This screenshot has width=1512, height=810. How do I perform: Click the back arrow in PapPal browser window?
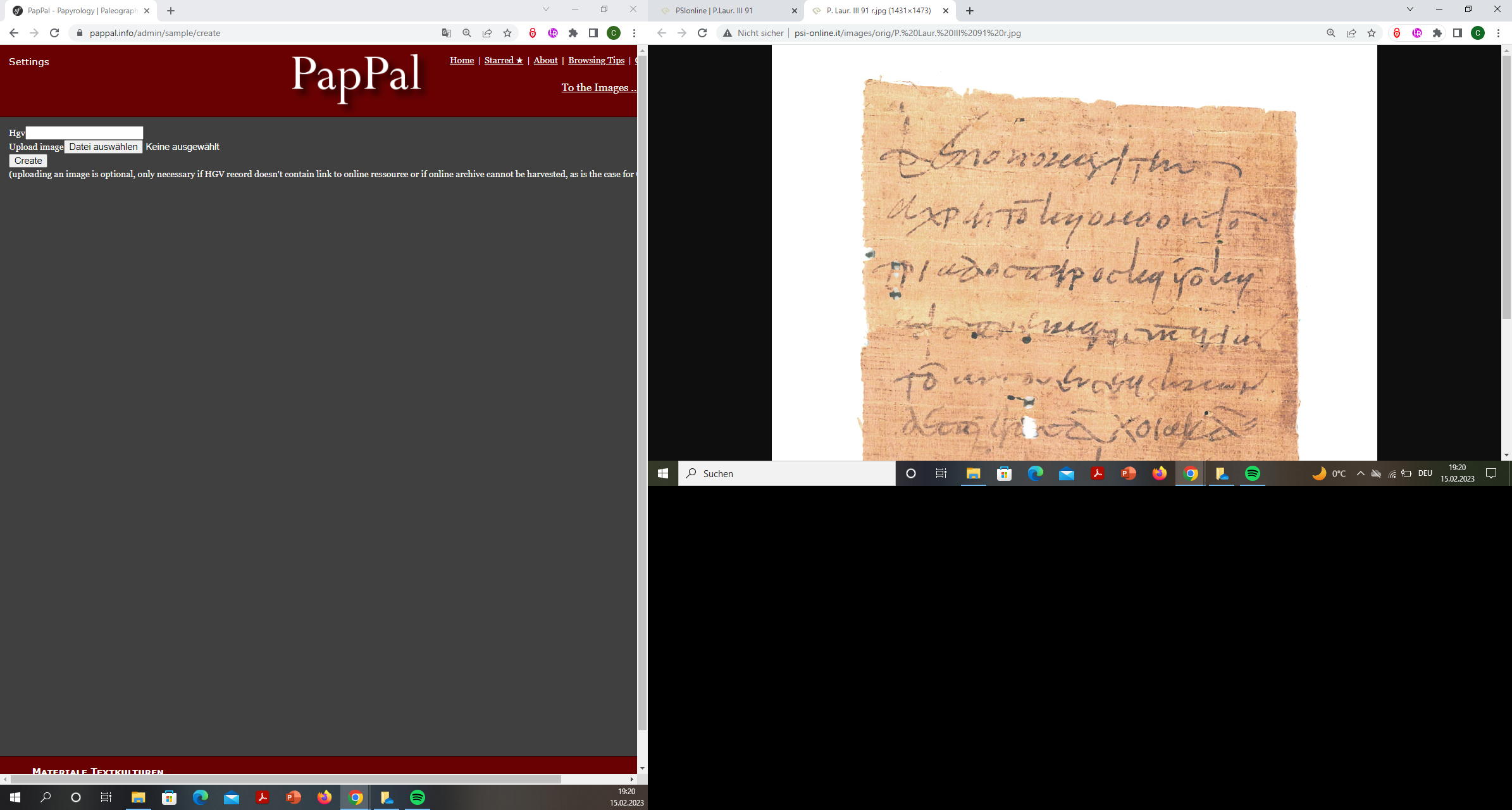[x=14, y=33]
